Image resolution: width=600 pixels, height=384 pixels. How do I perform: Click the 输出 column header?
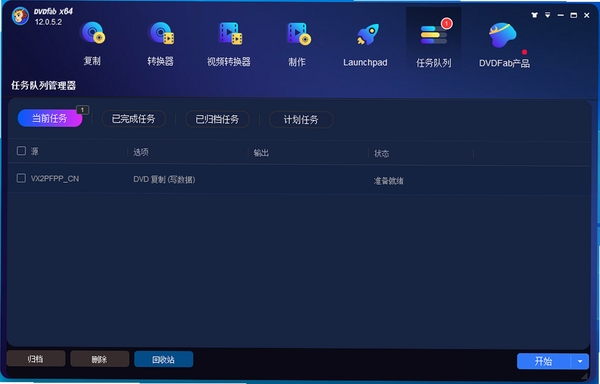click(x=261, y=153)
